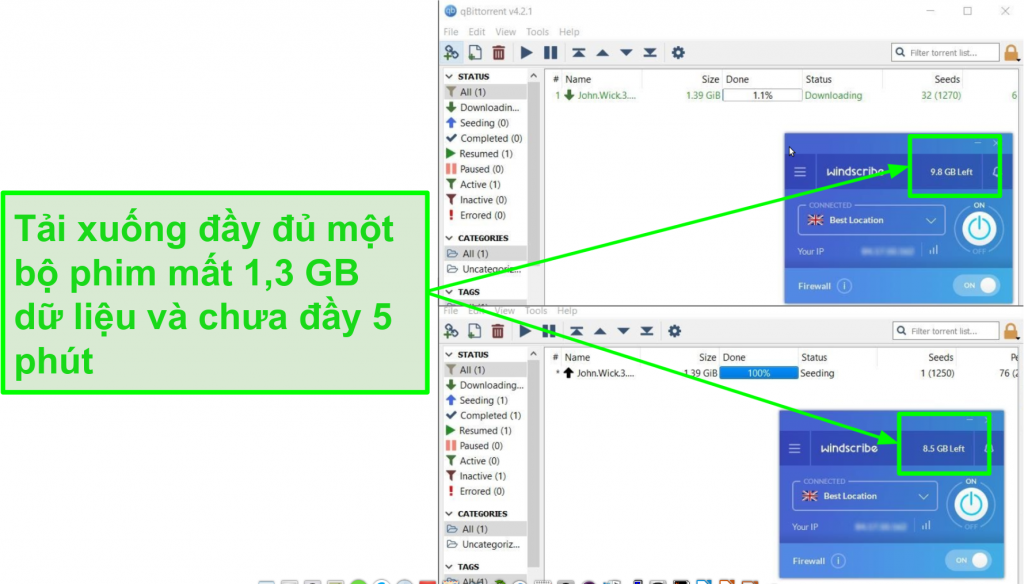Firewall info icon in bottom Windscribe window
The height and width of the screenshot is (584, 1024).
(839, 561)
